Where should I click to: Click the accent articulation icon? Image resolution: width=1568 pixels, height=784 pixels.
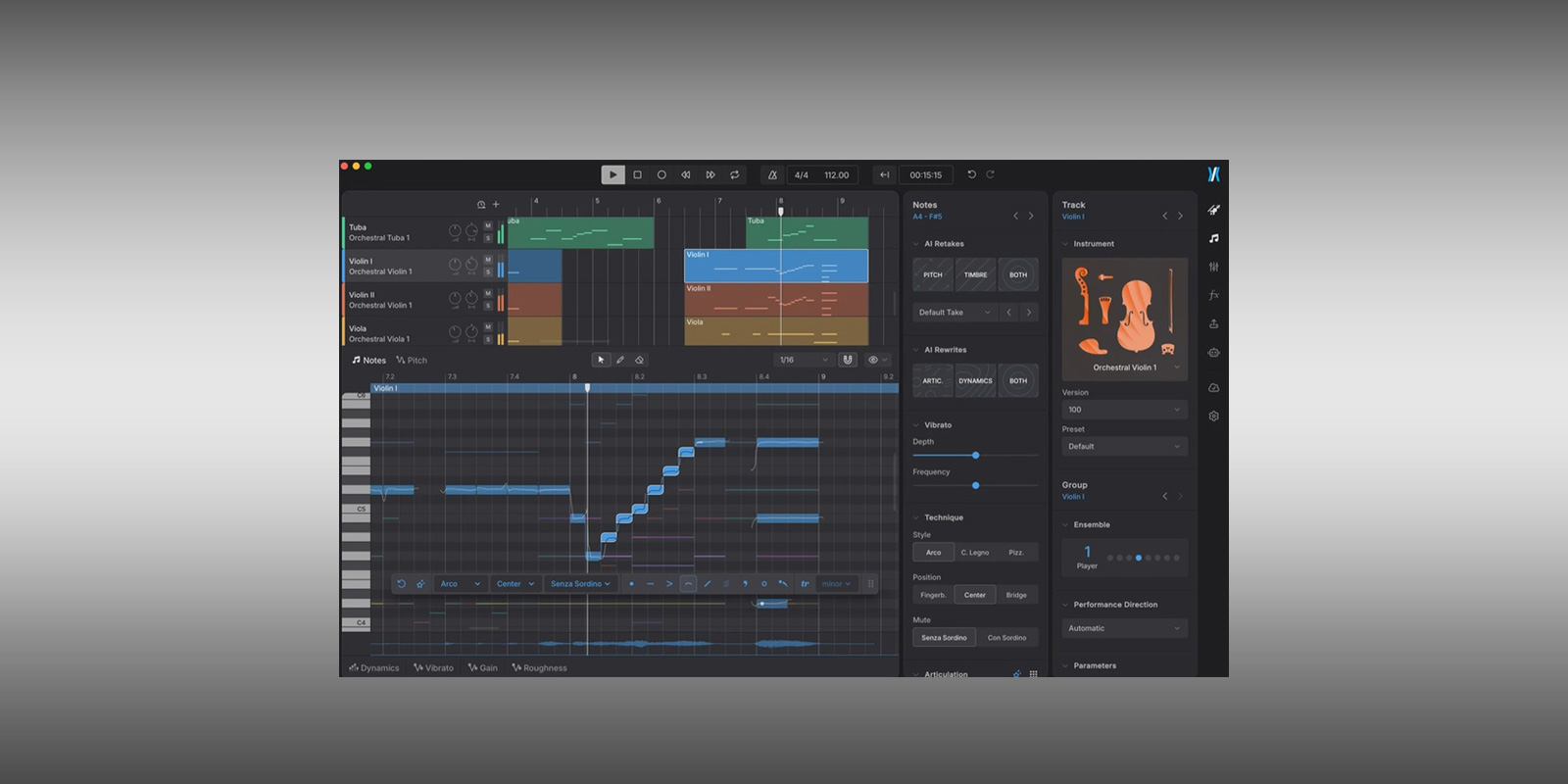click(x=669, y=584)
